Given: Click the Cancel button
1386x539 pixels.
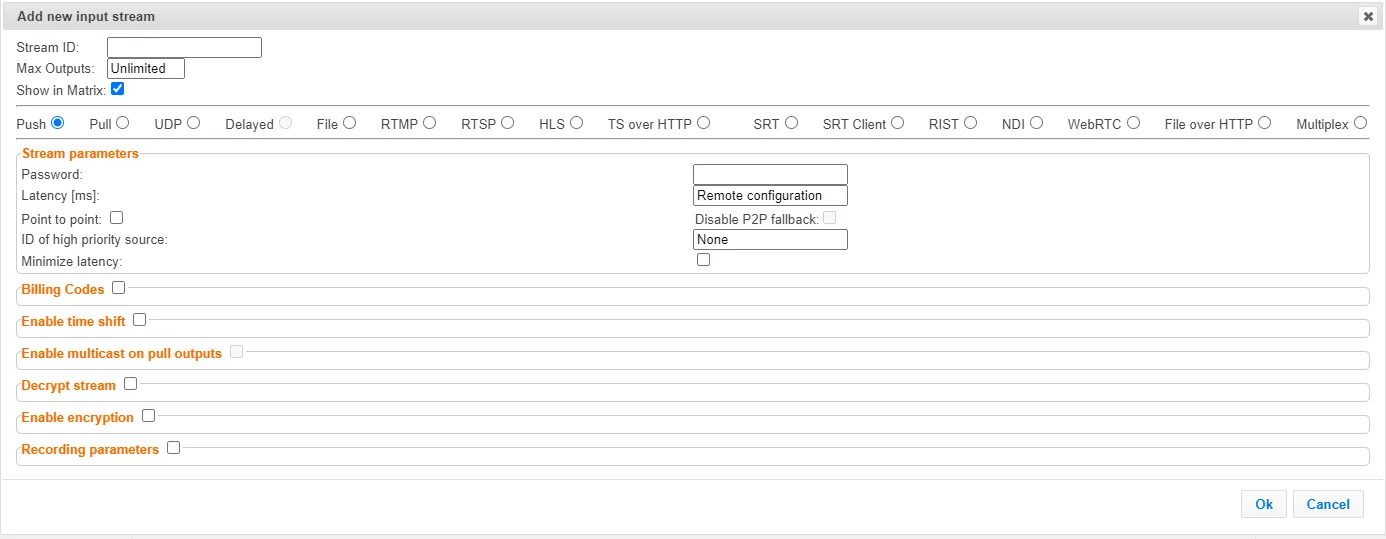Looking at the screenshot, I should pyautogui.click(x=1328, y=504).
